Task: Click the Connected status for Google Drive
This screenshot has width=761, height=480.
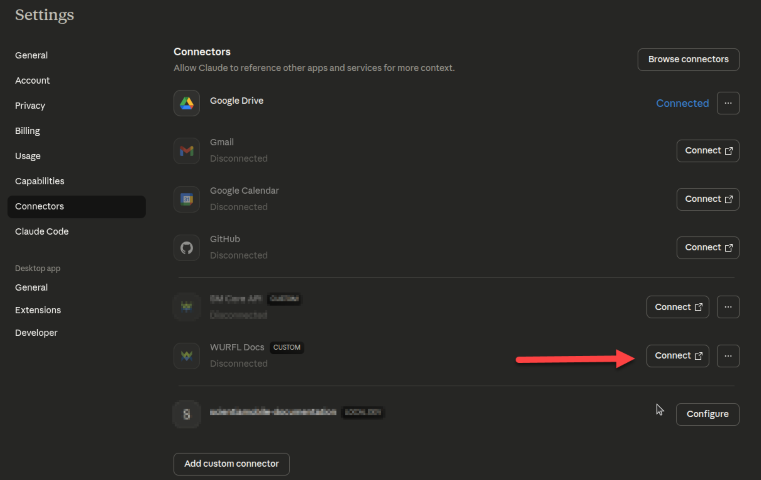Action: (x=682, y=103)
